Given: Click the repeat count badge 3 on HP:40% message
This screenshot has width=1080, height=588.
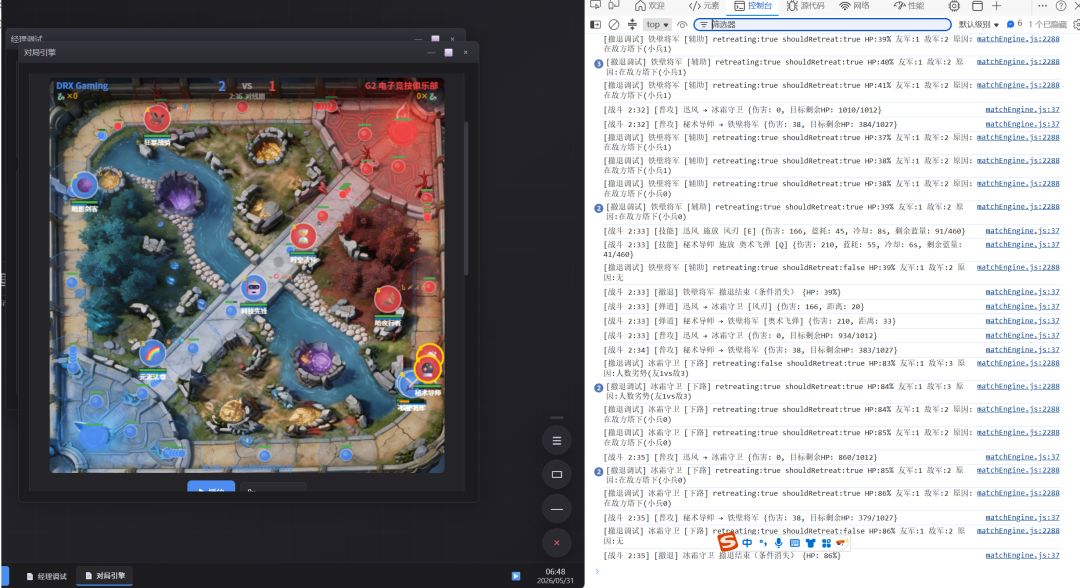Looking at the screenshot, I should (599, 63).
